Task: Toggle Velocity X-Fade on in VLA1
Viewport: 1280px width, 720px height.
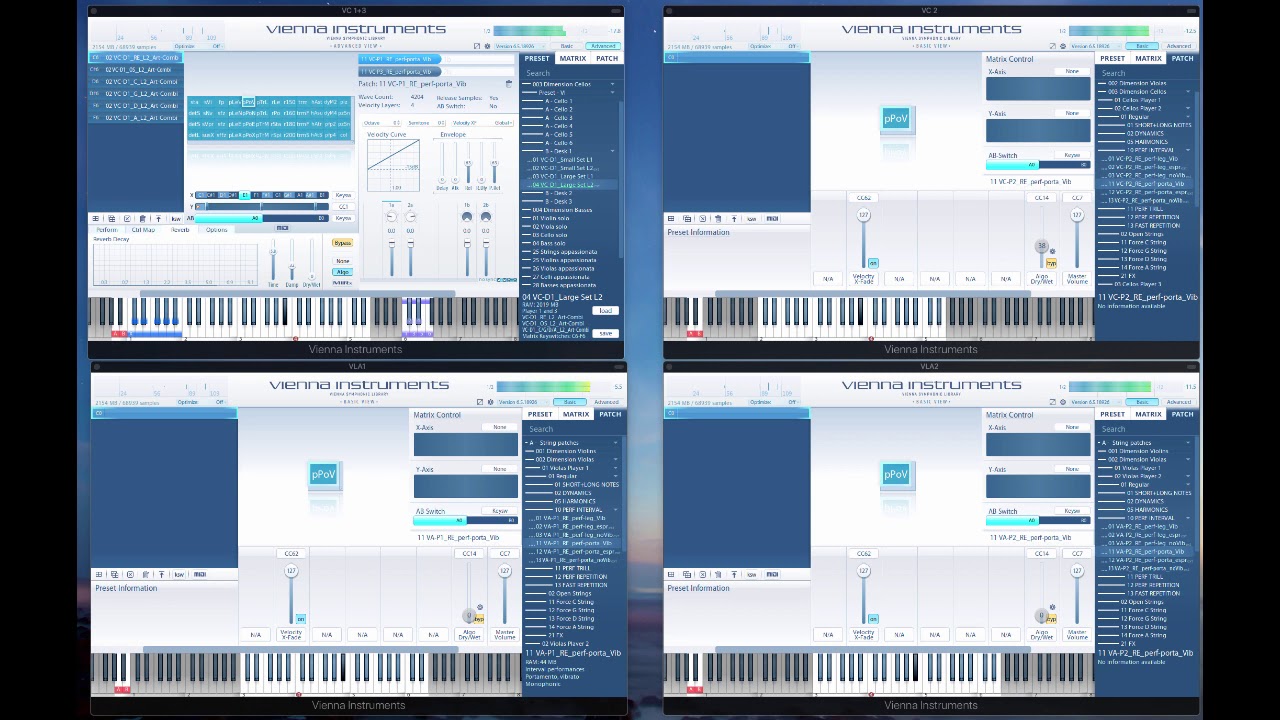Action: click(x=300, y=619)
